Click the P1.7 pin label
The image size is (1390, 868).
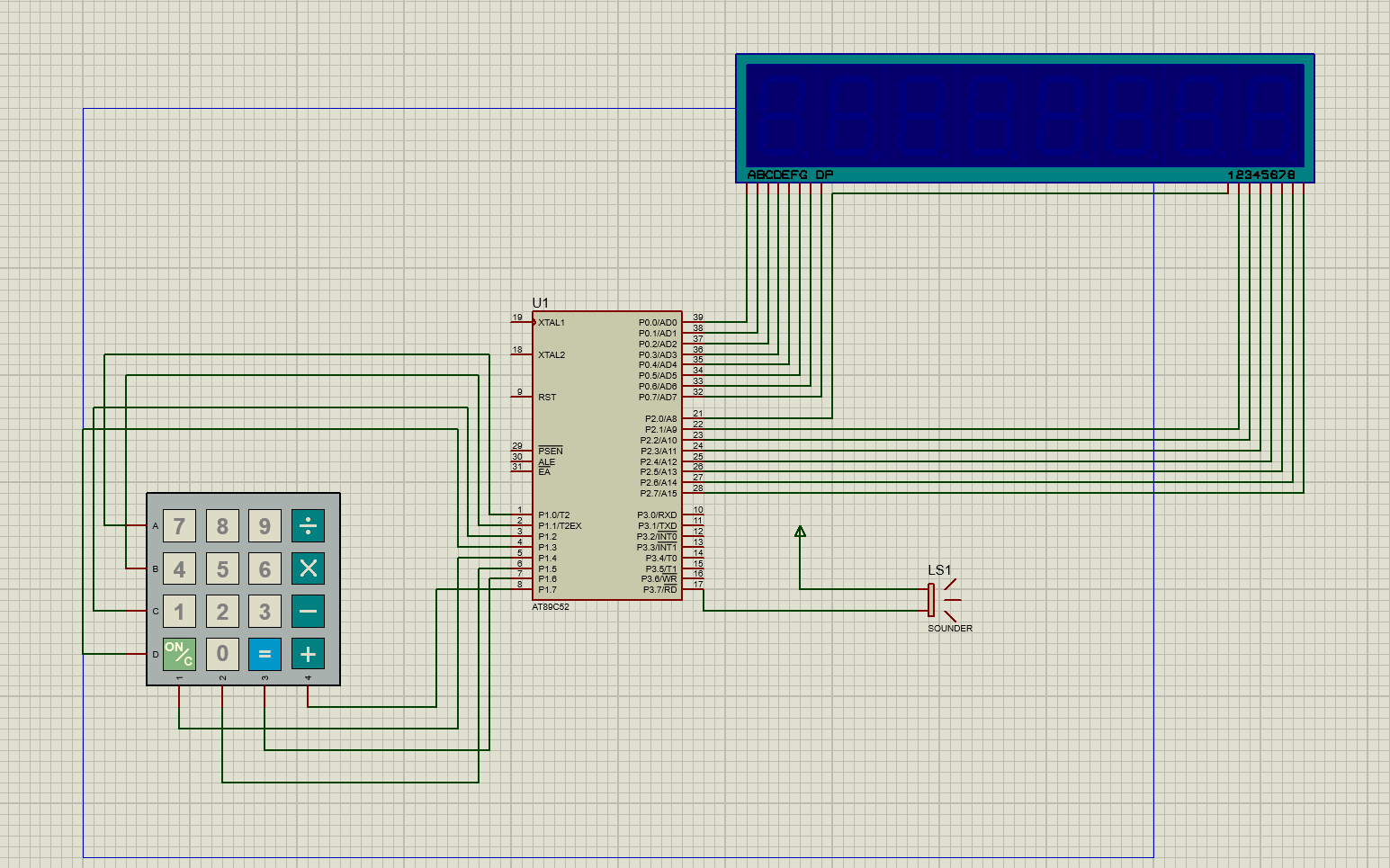[x=547, y=590]
